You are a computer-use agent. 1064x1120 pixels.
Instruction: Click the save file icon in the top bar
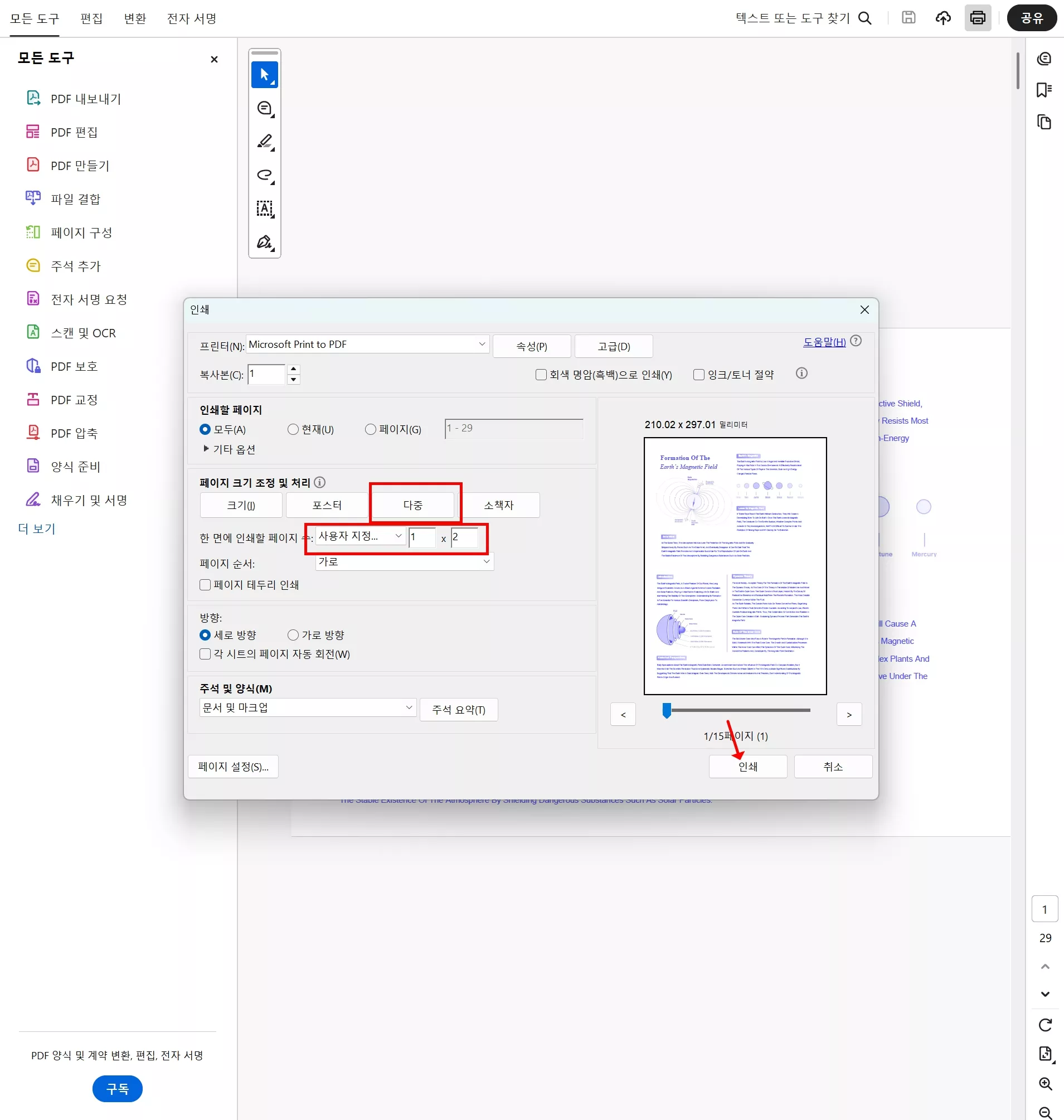tap(907, 18)
